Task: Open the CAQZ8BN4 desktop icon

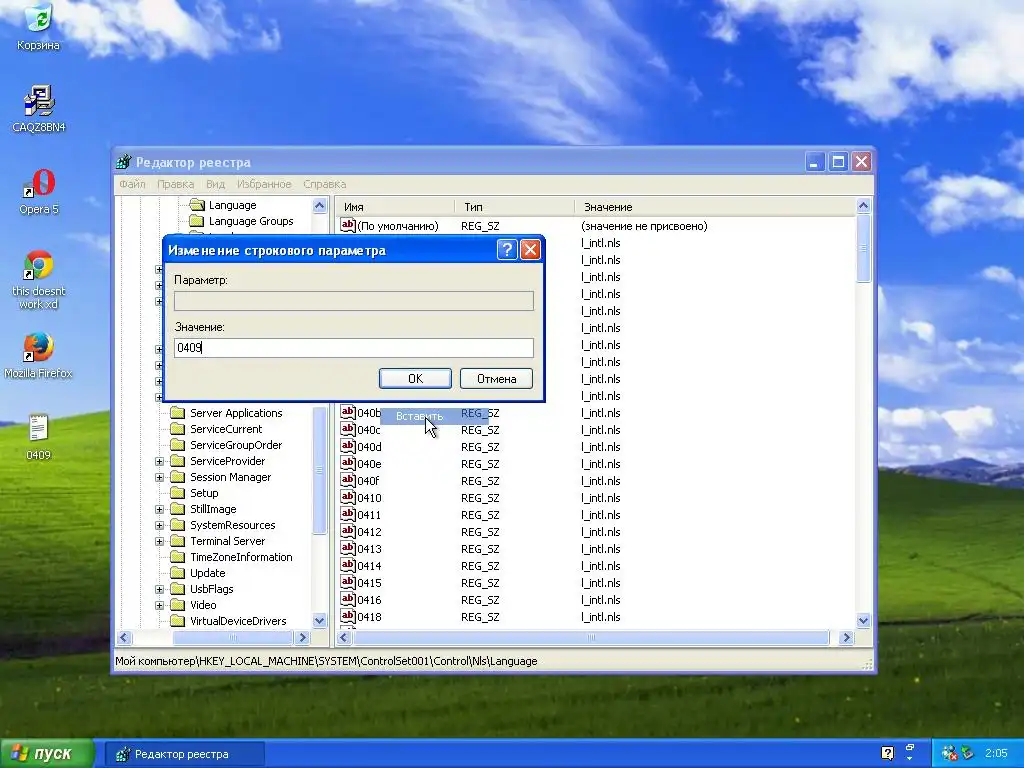Action: pyautogui.click(x=39, y=108)
